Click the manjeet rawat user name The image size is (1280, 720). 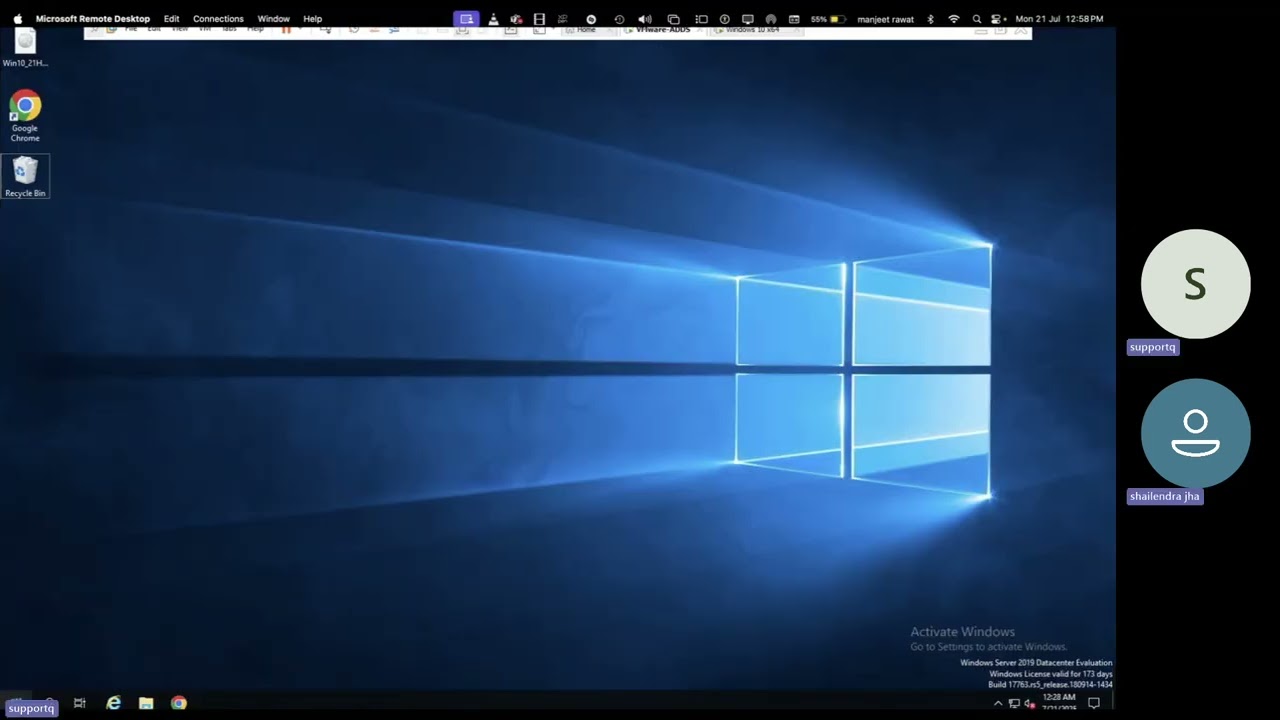(885, 18)
